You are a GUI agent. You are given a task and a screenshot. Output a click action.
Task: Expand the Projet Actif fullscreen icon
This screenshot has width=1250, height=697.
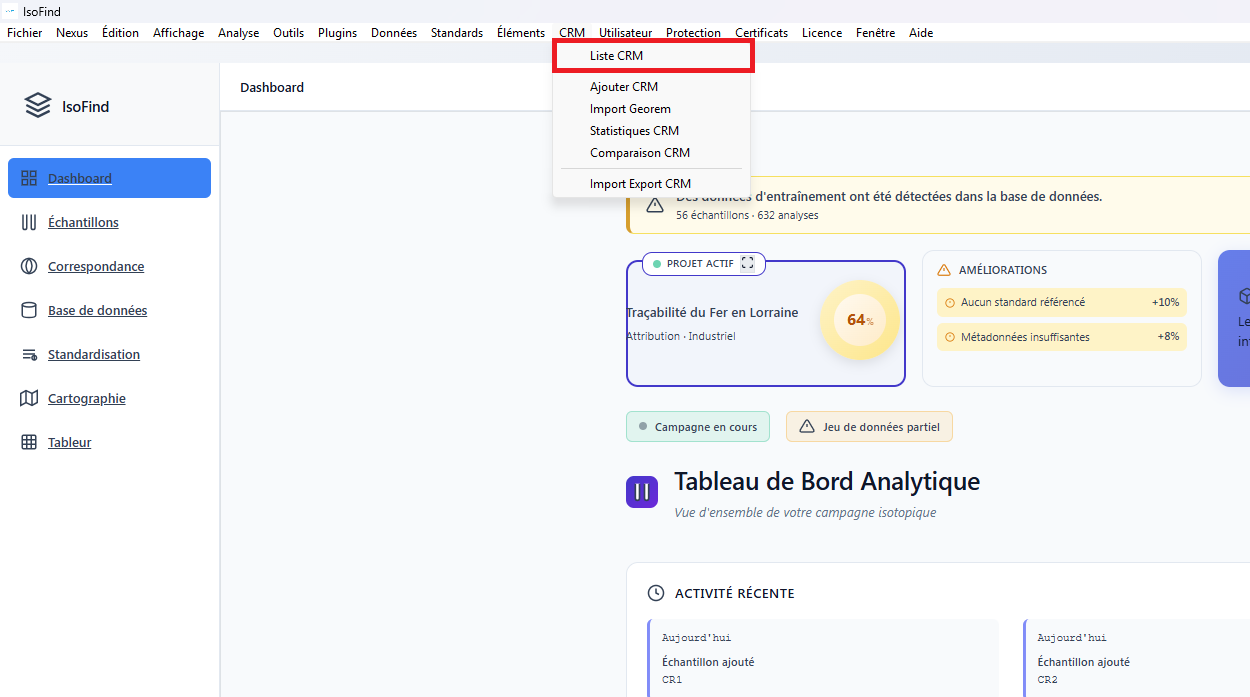(x=747, y=264)
